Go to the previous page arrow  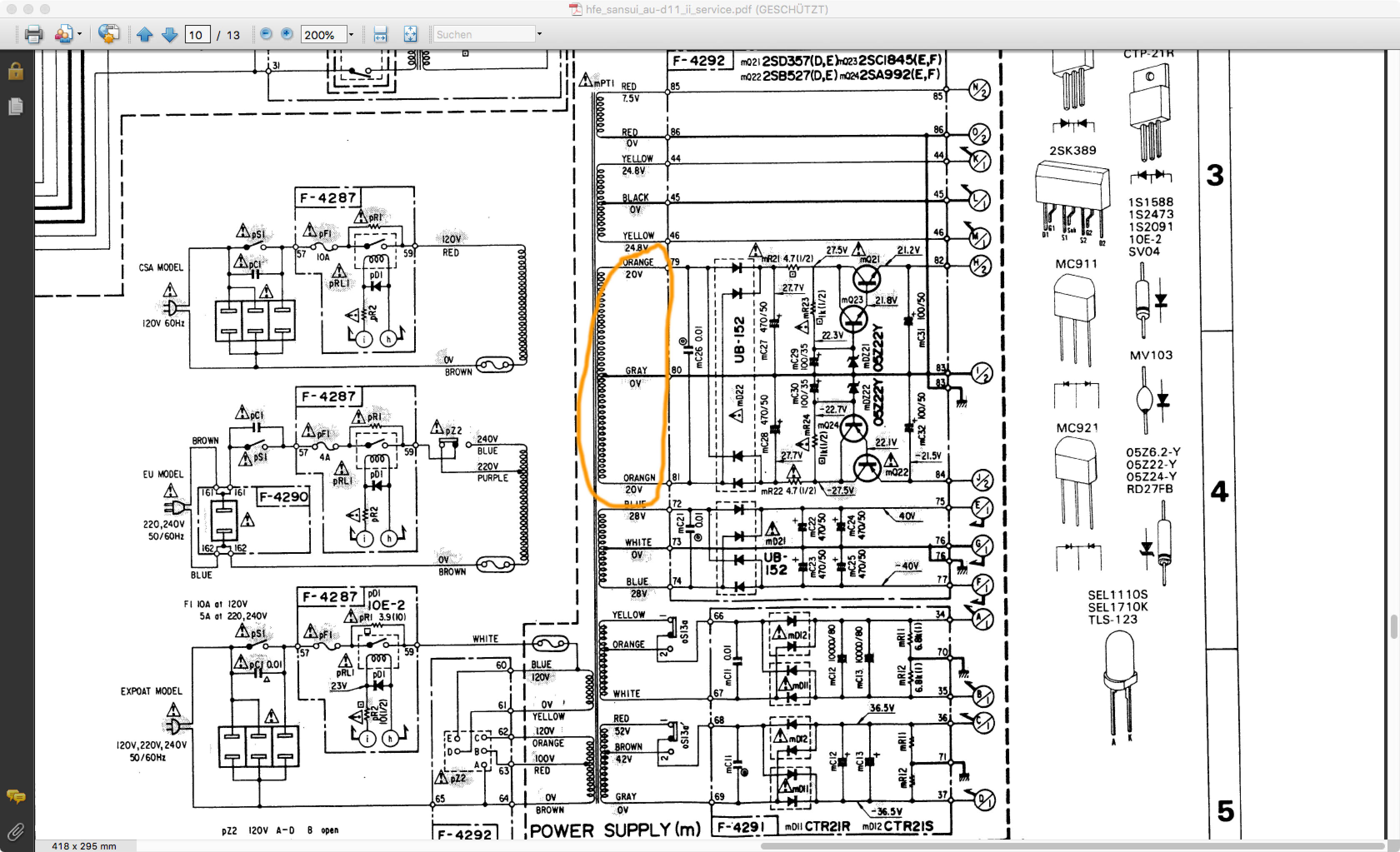tap(144, 35)
